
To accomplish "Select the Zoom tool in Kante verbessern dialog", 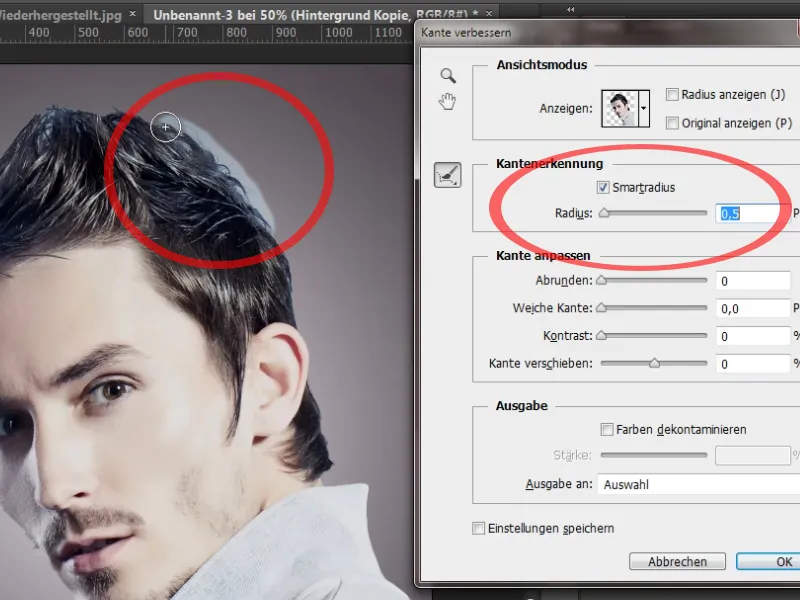I will coord(448,76).
